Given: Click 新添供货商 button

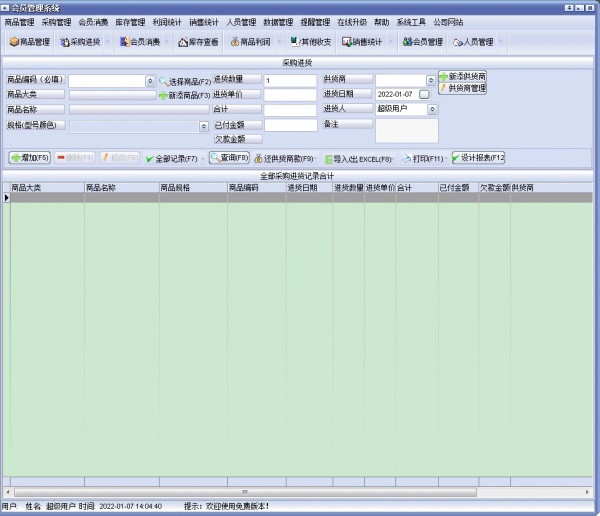Looking at the screenshot, I should [x=463, y=77].
